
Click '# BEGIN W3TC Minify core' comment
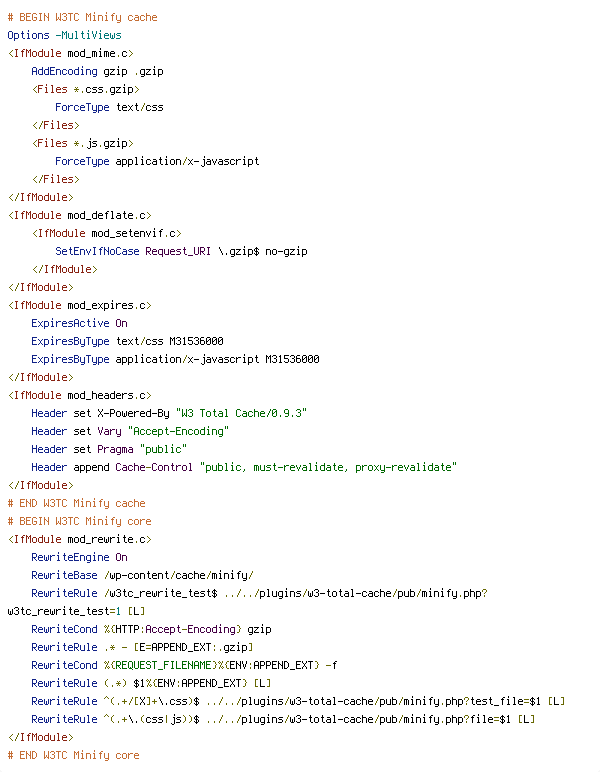(79, 521)
